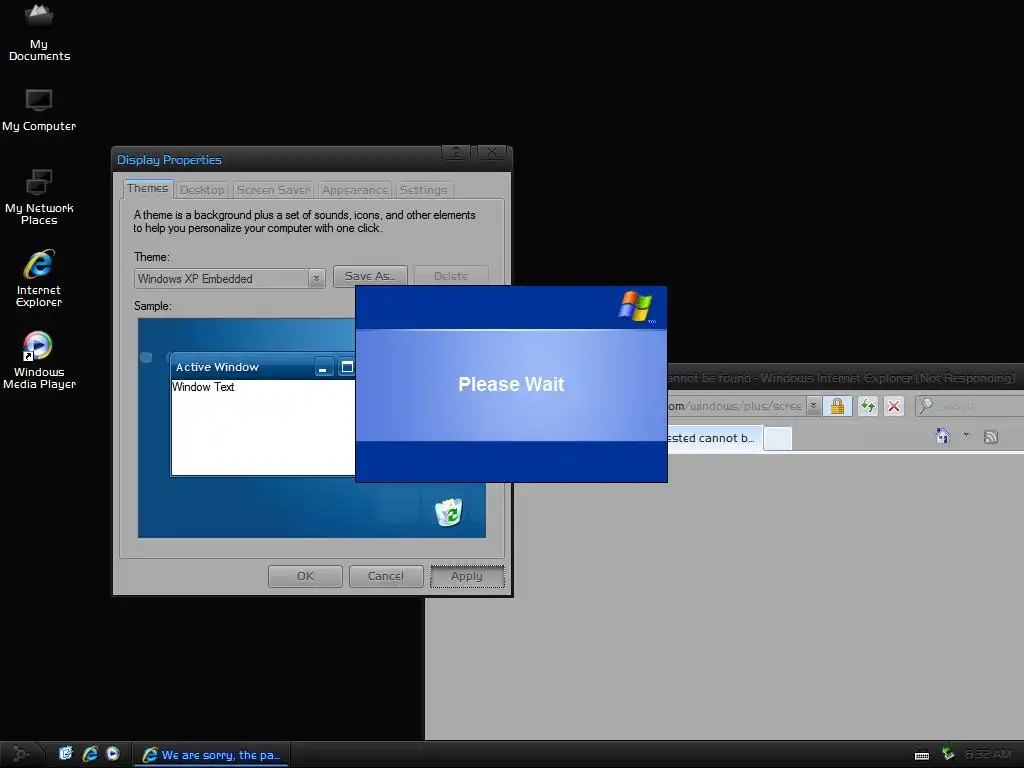
Task: Click OK in Display Properties
Action: pyautogui.click(x=305, y=576)
